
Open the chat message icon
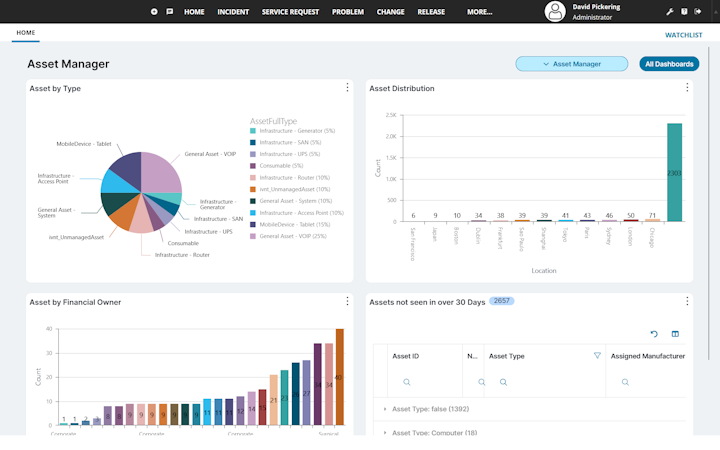(x=170, y=11)
